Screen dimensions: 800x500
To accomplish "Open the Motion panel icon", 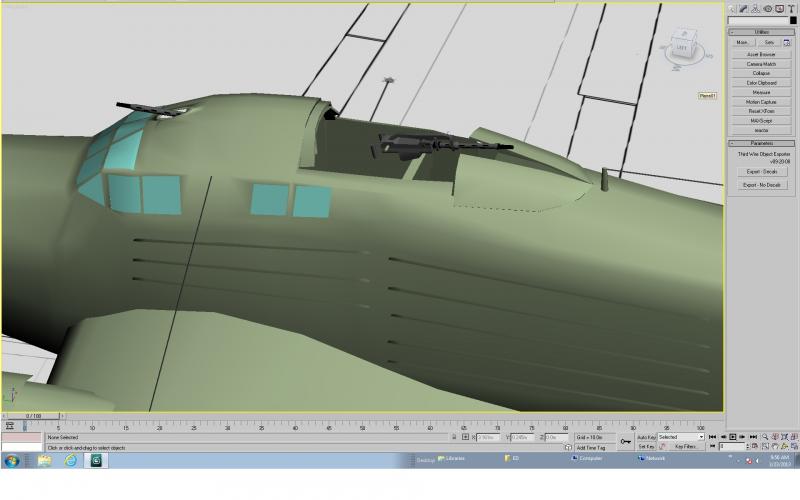I will click(767, 9).
